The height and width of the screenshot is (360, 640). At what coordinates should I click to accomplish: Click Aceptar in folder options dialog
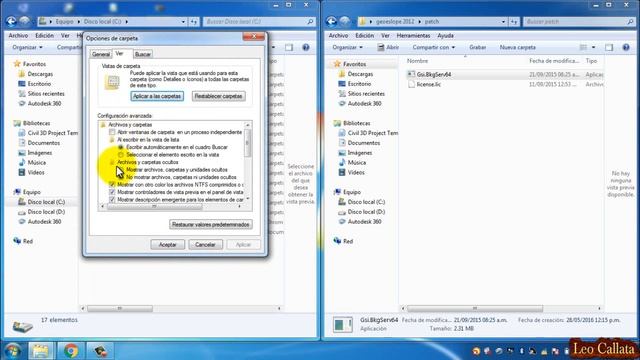[167, 244]
